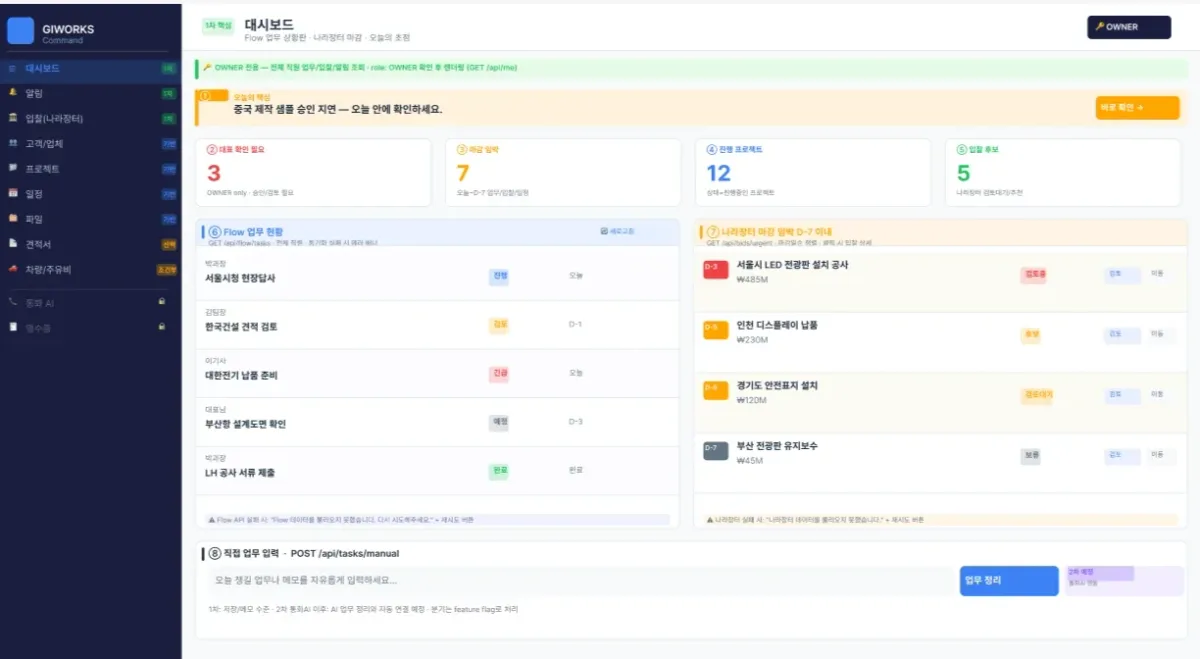Click the 대표 확인 필요 card showing 3
This screenshot has width=1200, height=659.
point(313,172)
